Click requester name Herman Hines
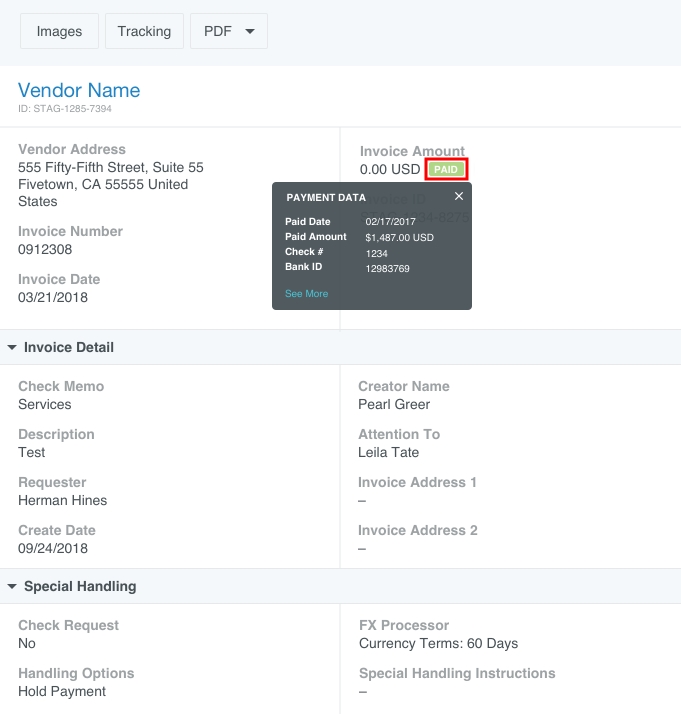Screen dimensions: 681x714 click(x=62, y=501)
